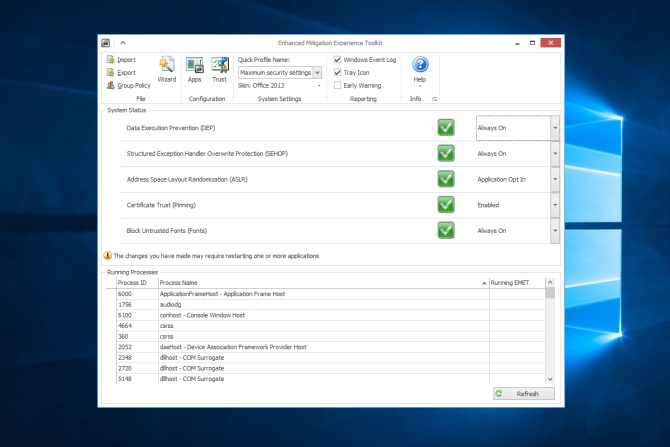Open the Skin Office 2013 dropdown
The height and width of the screenshot is (447, 670).
(319, 85)
